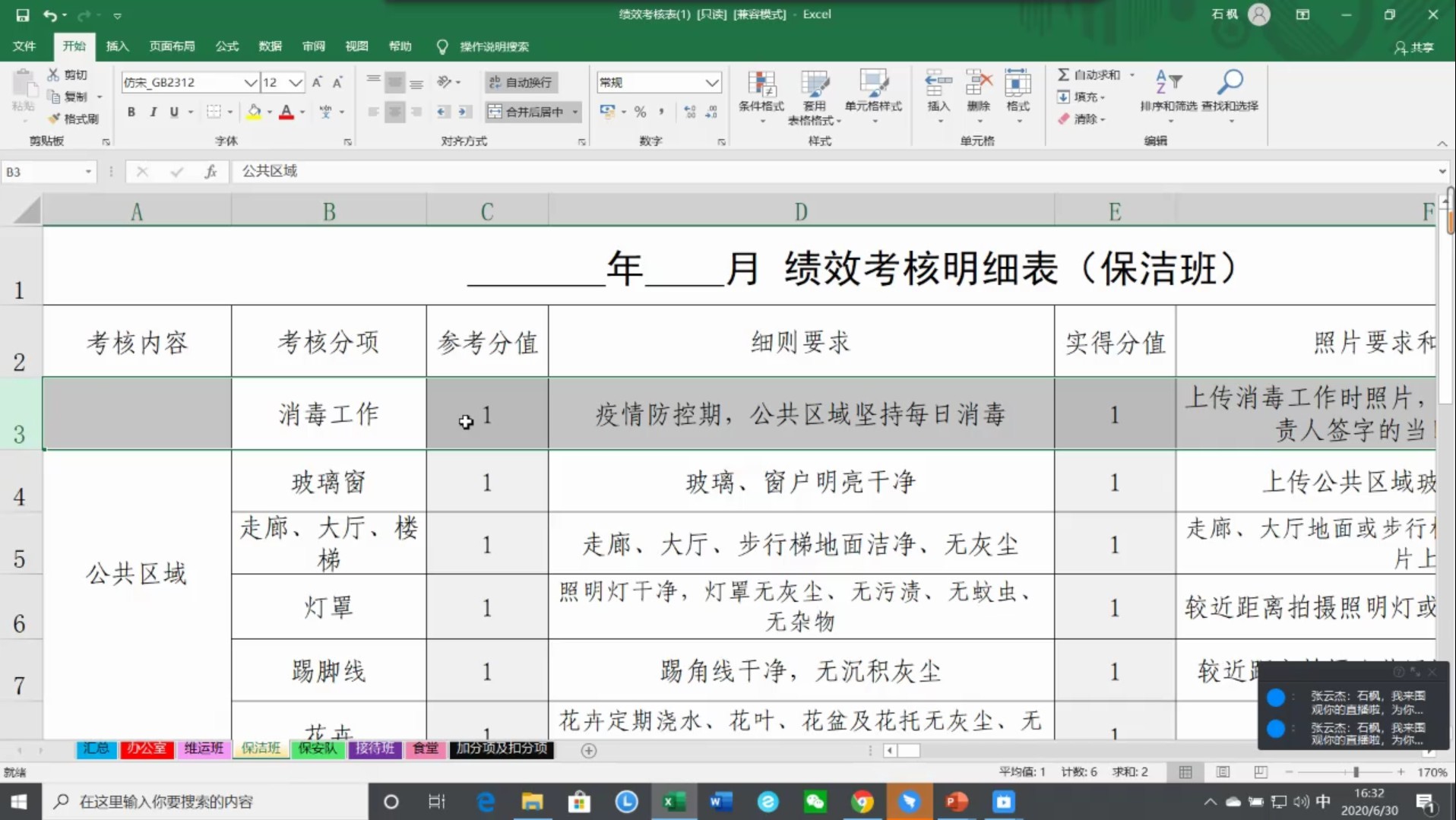Click the percent style icon

click(x=641, y=112)
